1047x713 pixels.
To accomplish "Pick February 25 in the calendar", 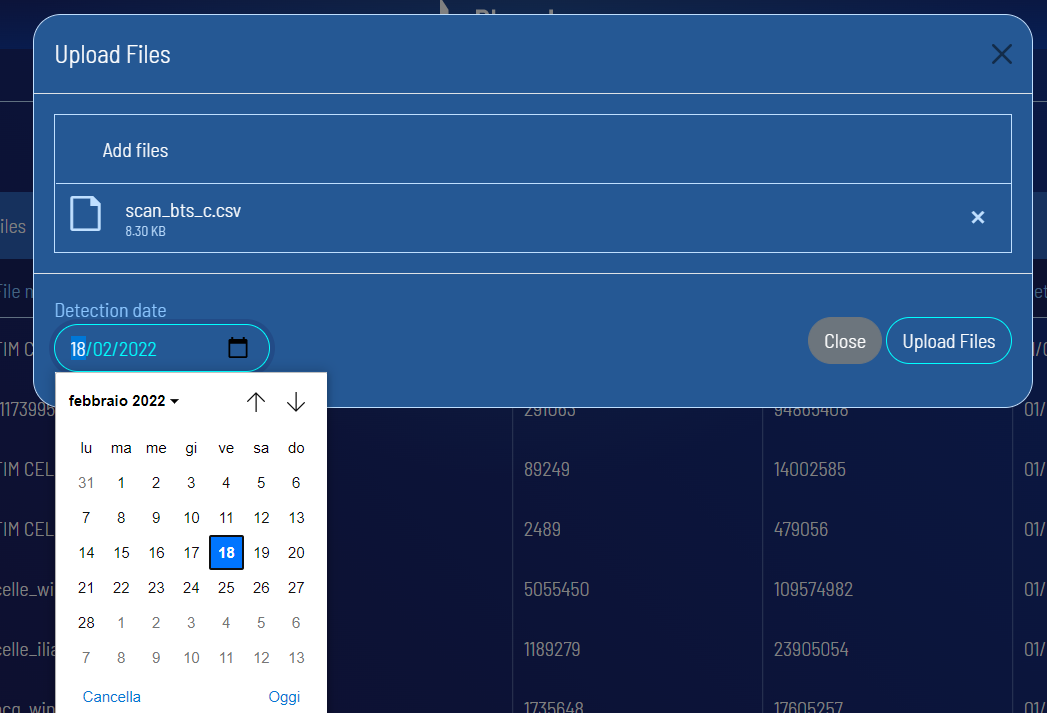I will (226, 588).
